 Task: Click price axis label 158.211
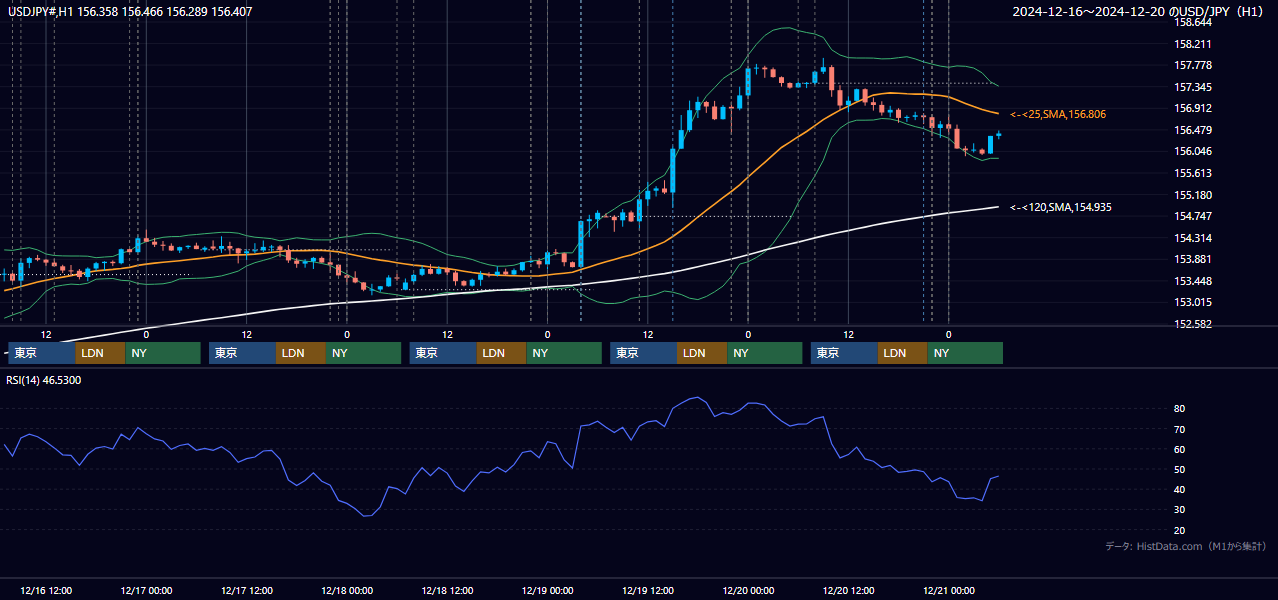click(x=1193, y=44)
